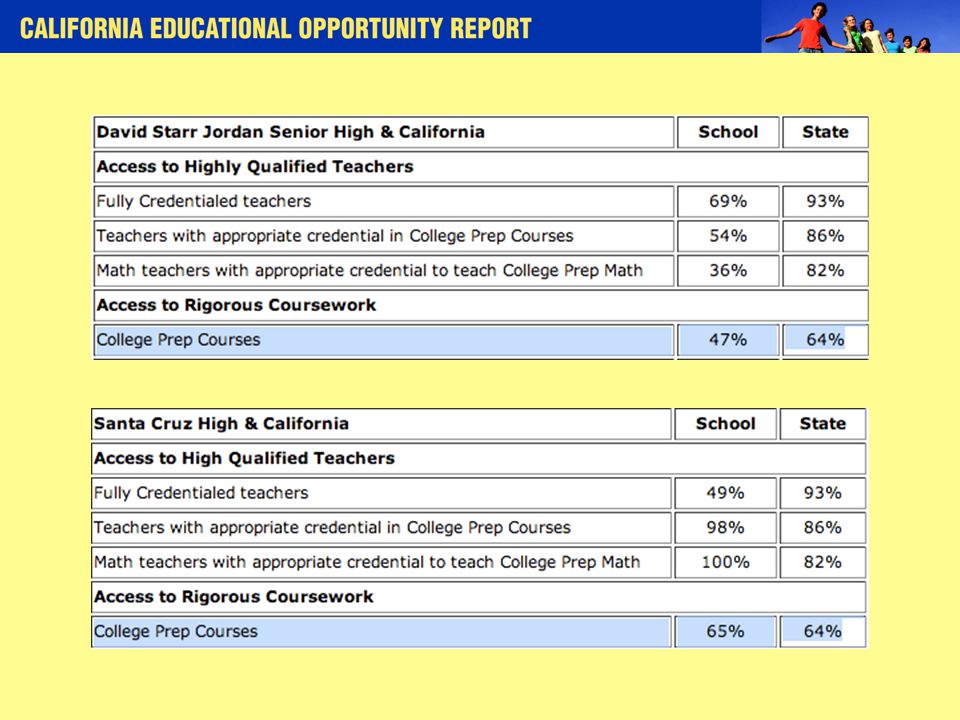The height and width of the screenshot is (720, 960).
Task: Select David Starr Jordan Senior High header cell
Action: pyautogui.click(x=384, y=132)
